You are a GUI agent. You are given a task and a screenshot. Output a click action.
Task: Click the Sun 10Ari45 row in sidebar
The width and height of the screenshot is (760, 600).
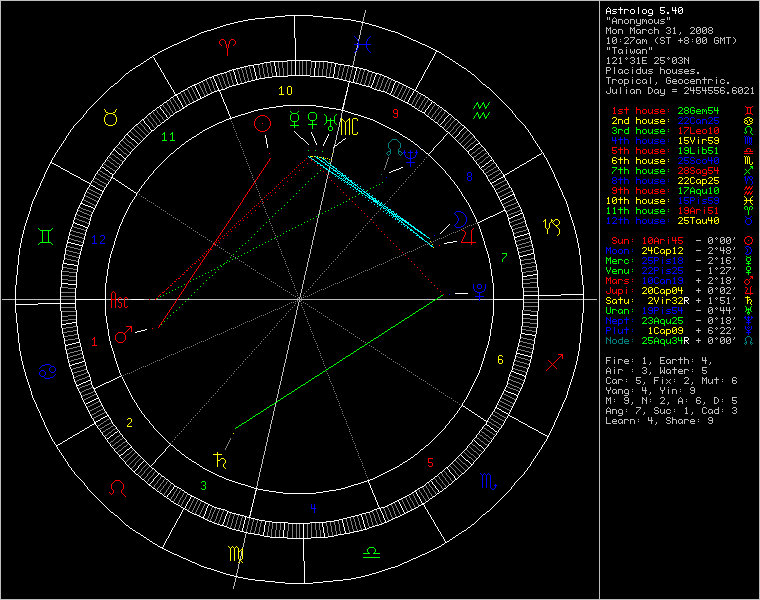681,241
